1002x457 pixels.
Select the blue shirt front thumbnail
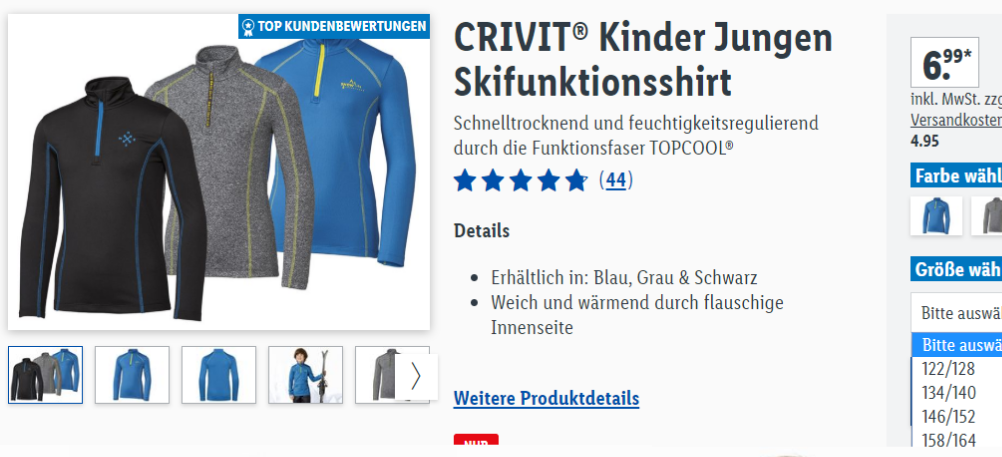coord(132,375)
